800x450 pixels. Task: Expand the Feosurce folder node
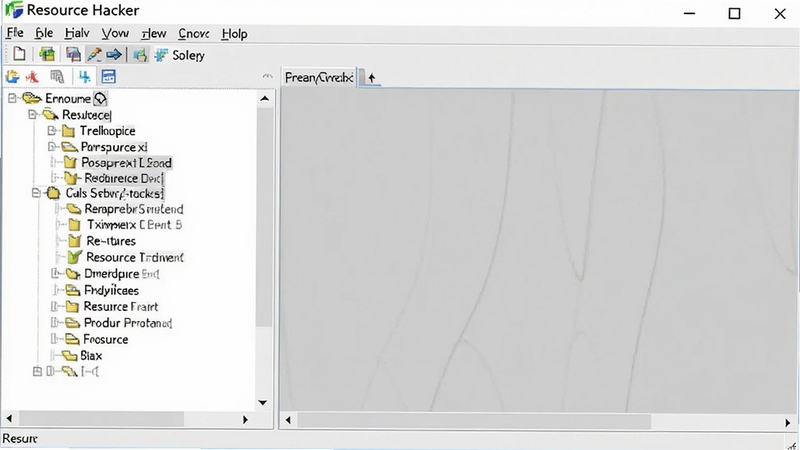[x=55, y=339]
